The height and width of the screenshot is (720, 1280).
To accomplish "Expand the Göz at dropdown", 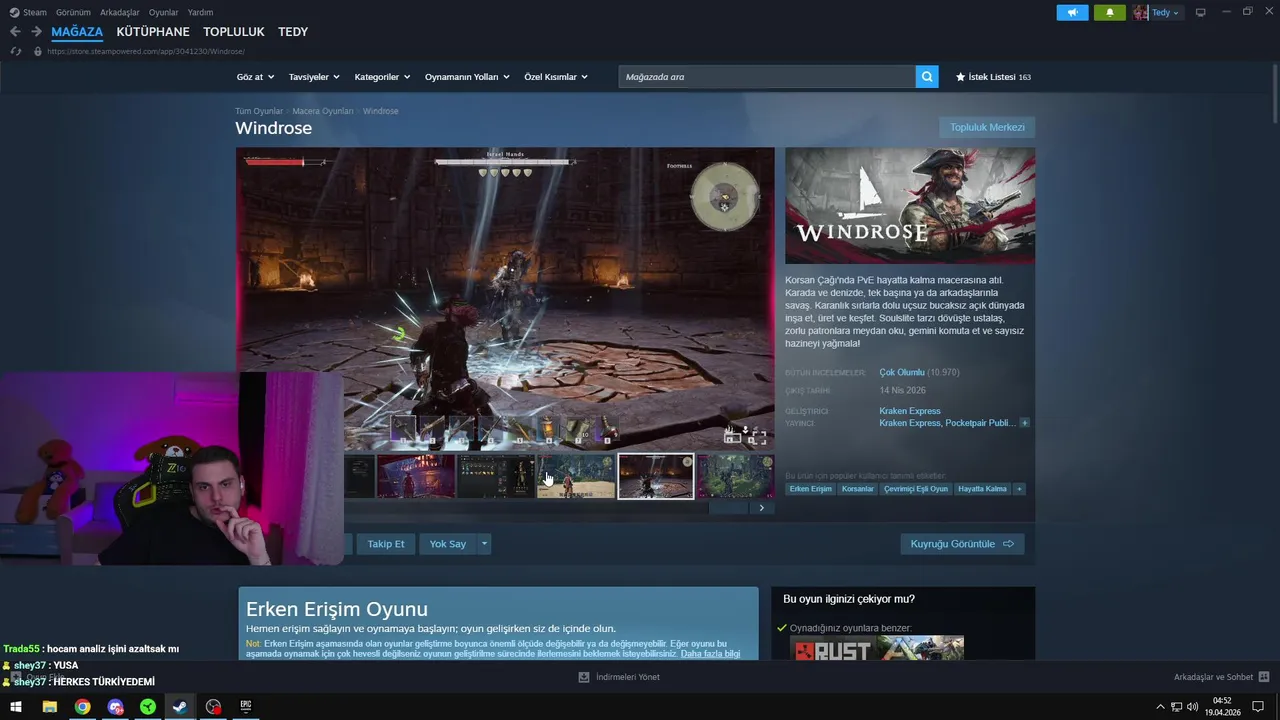I will click(255, 77).
